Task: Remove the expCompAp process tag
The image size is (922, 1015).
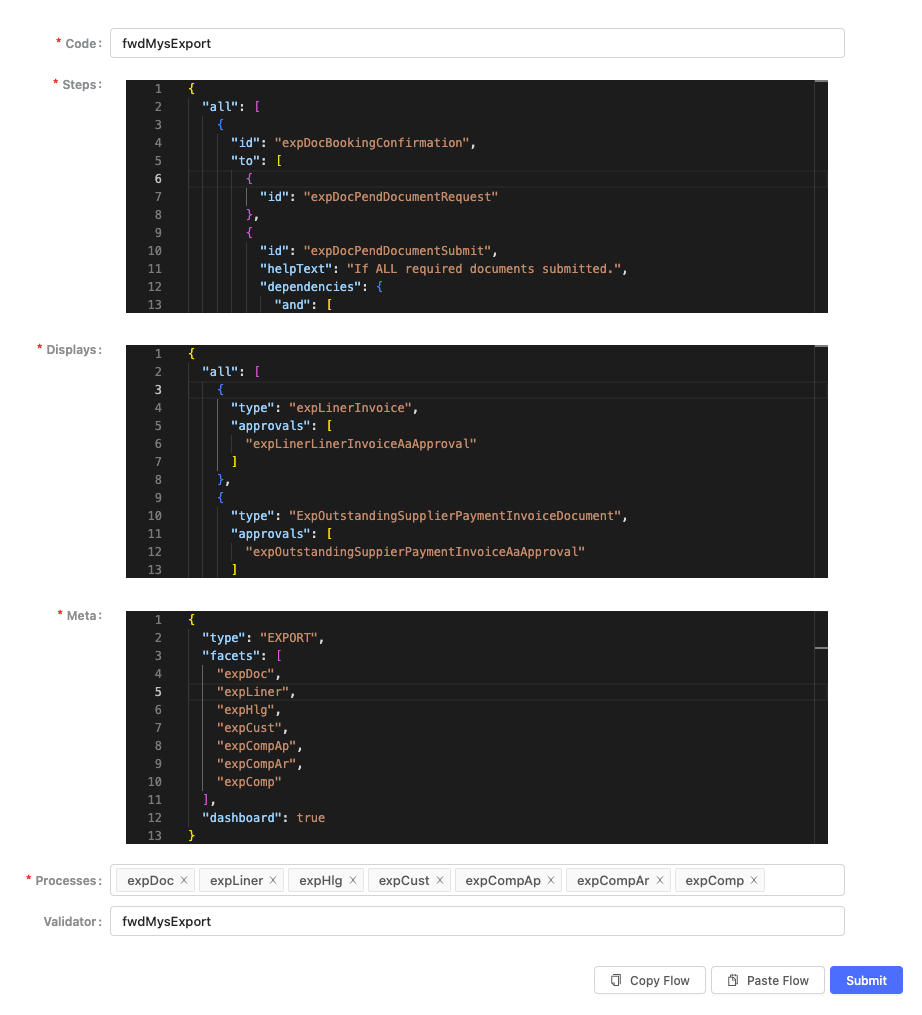Action: tap(551, 880)
